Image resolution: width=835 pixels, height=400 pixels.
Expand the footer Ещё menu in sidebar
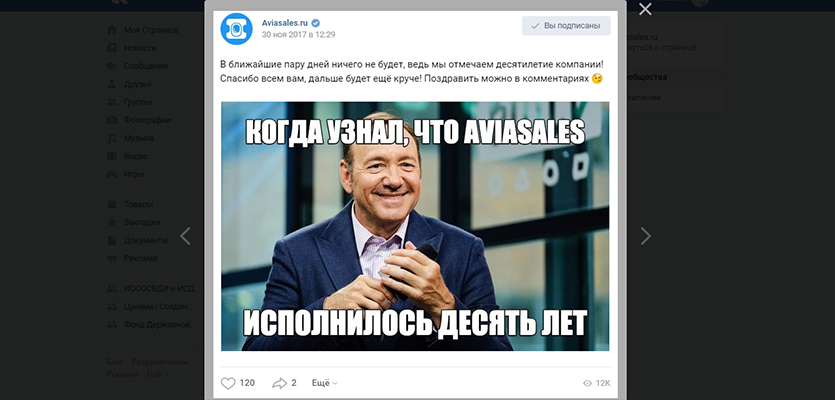pos(158,374)
